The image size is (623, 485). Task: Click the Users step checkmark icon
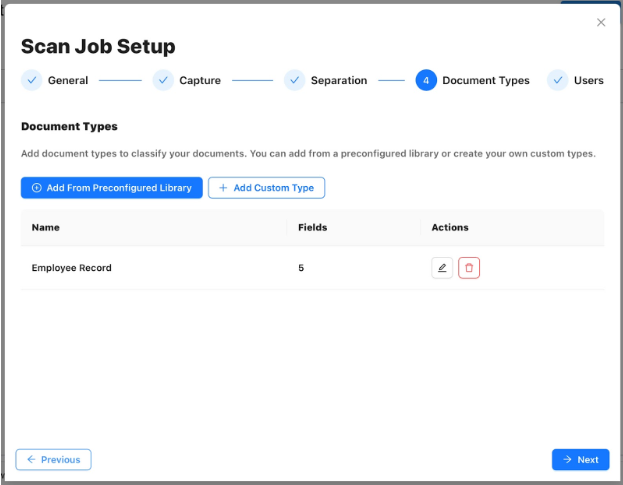(557, 80)
